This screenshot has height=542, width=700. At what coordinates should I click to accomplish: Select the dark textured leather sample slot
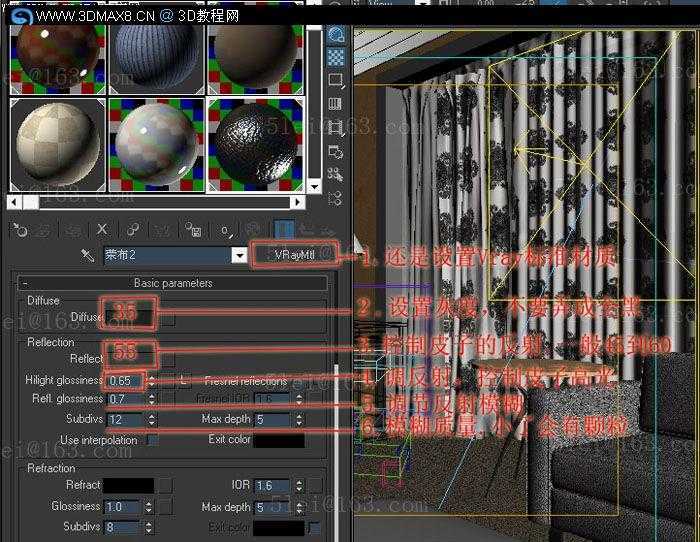click(x=255, y=145)
